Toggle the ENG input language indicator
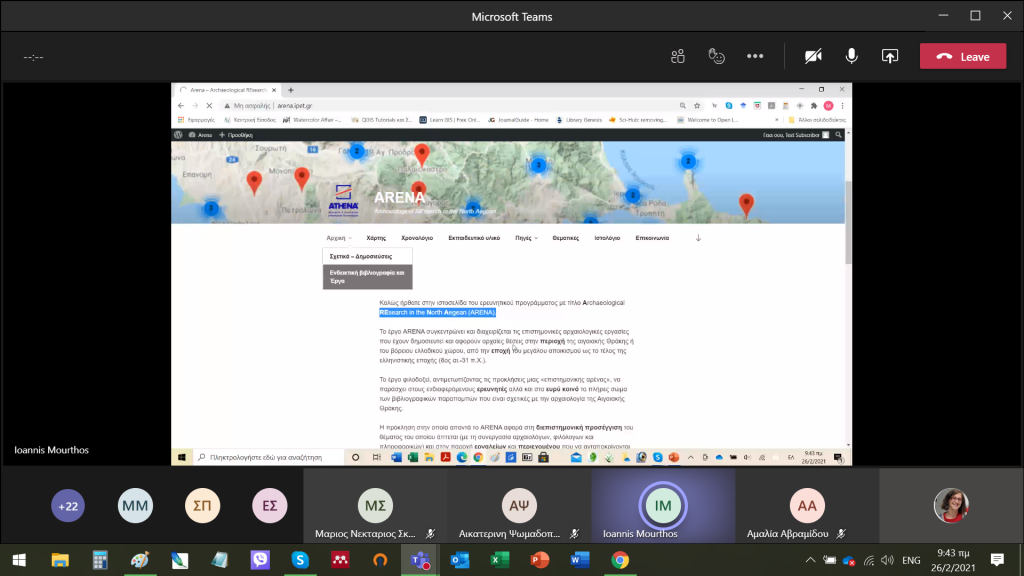Screen dimensions: 1024x576 911,560
